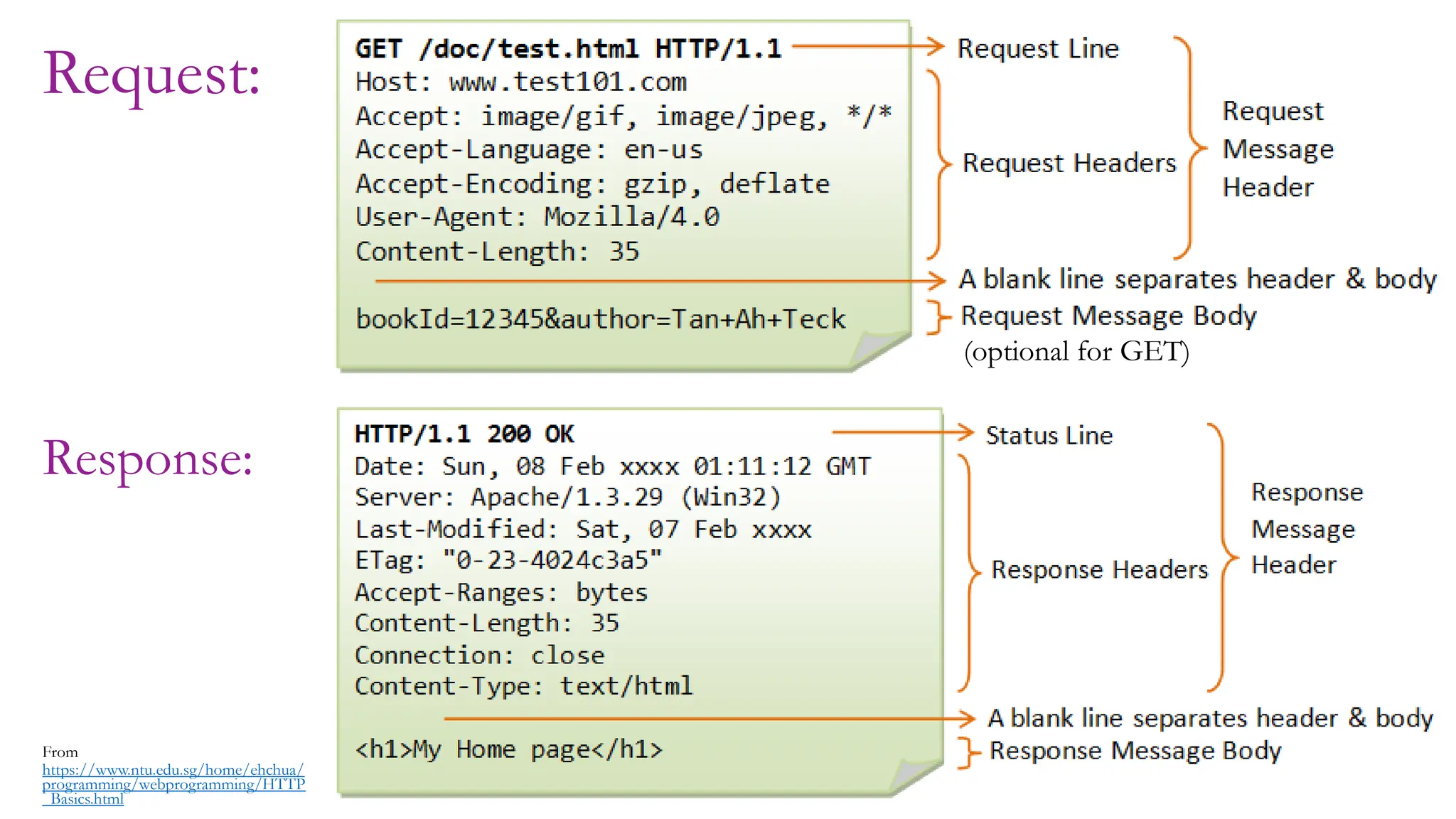This screenshot has width=1456, height=819.
Task: Click the 'Request Line' label
Action: click(1037, 49)
